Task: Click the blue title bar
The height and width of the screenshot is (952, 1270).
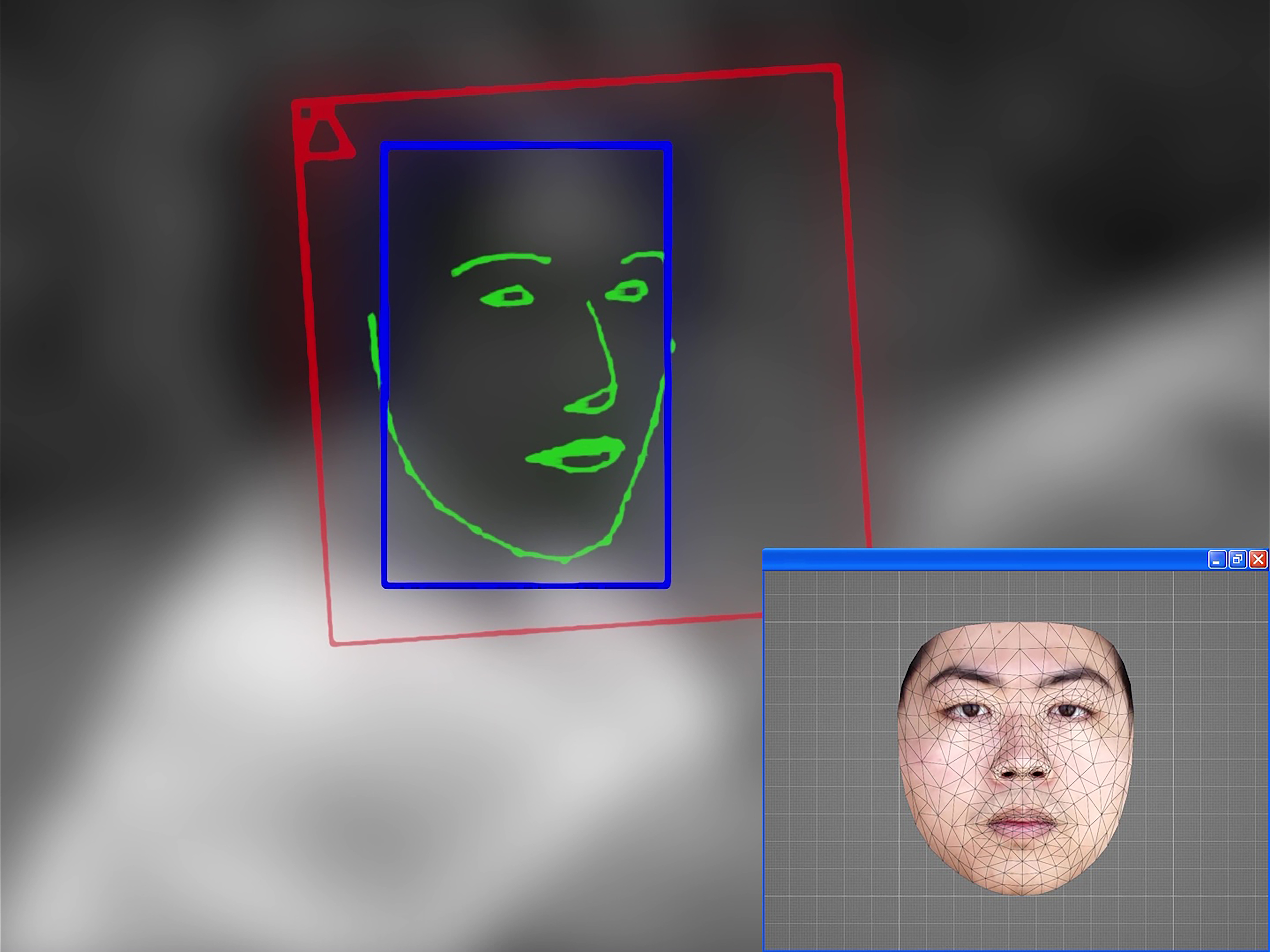Action: pos(976,560)
